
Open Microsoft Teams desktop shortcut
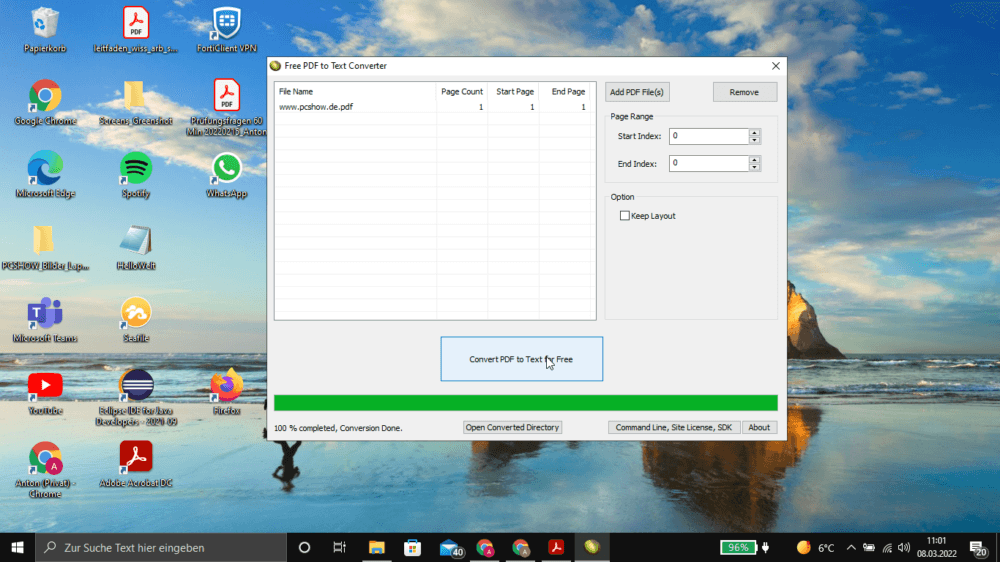45,320
